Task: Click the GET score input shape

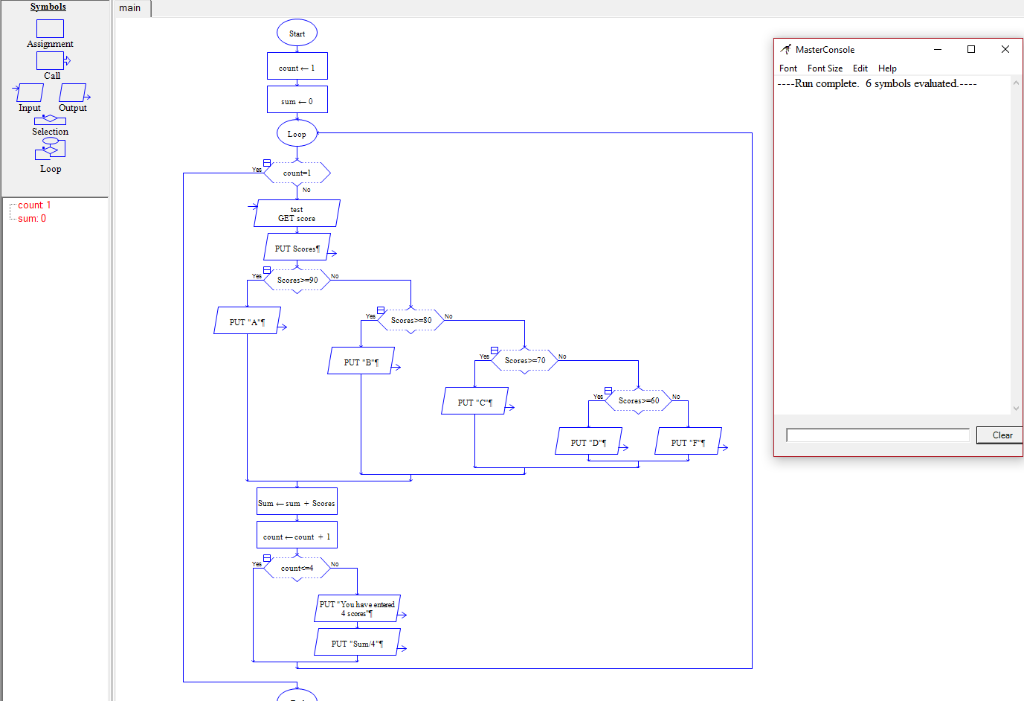Action: (296, 212)
